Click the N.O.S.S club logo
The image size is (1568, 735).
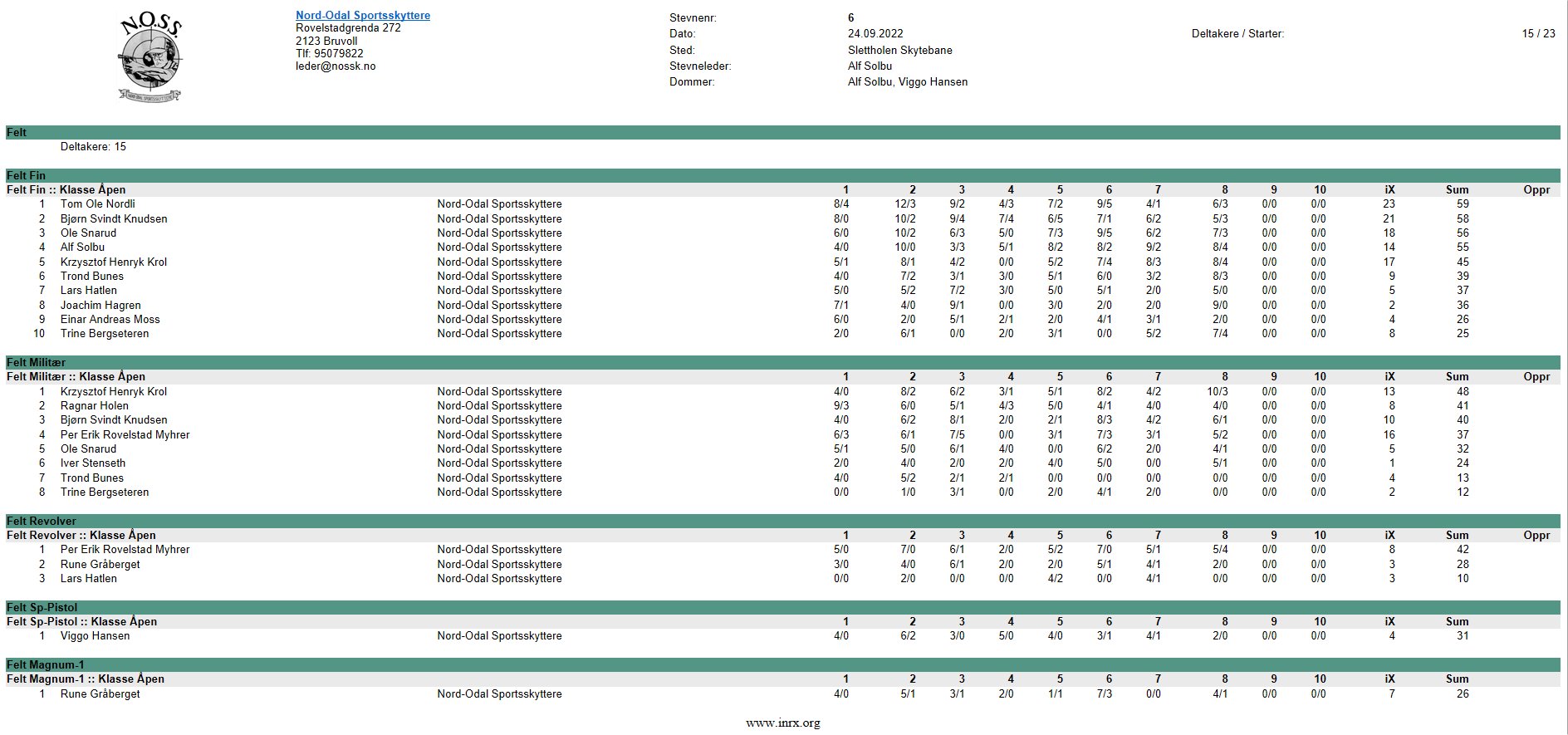pos(150,58)
